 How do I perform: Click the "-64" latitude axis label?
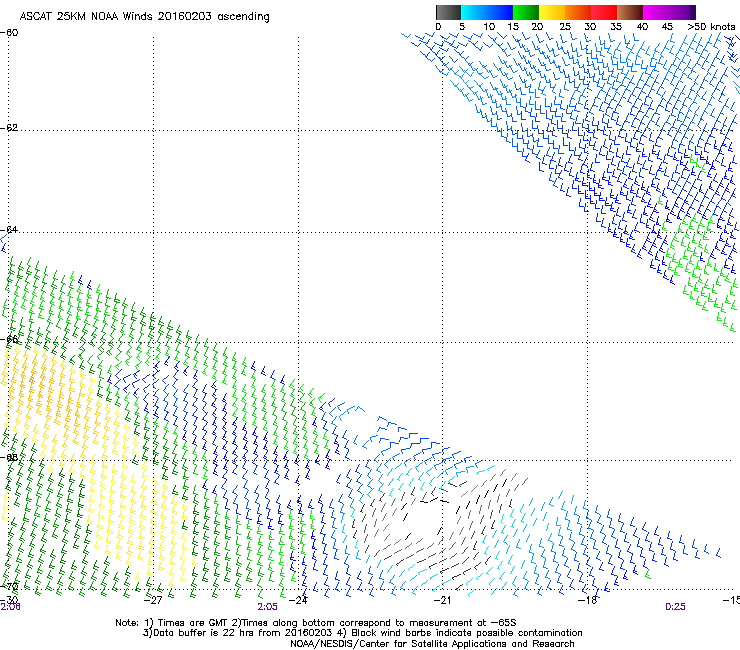click(x=9, y=230)
